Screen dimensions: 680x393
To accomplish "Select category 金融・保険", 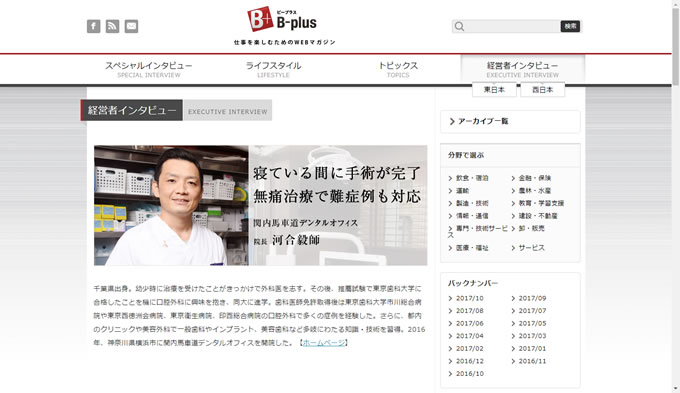I will (535, 178).
